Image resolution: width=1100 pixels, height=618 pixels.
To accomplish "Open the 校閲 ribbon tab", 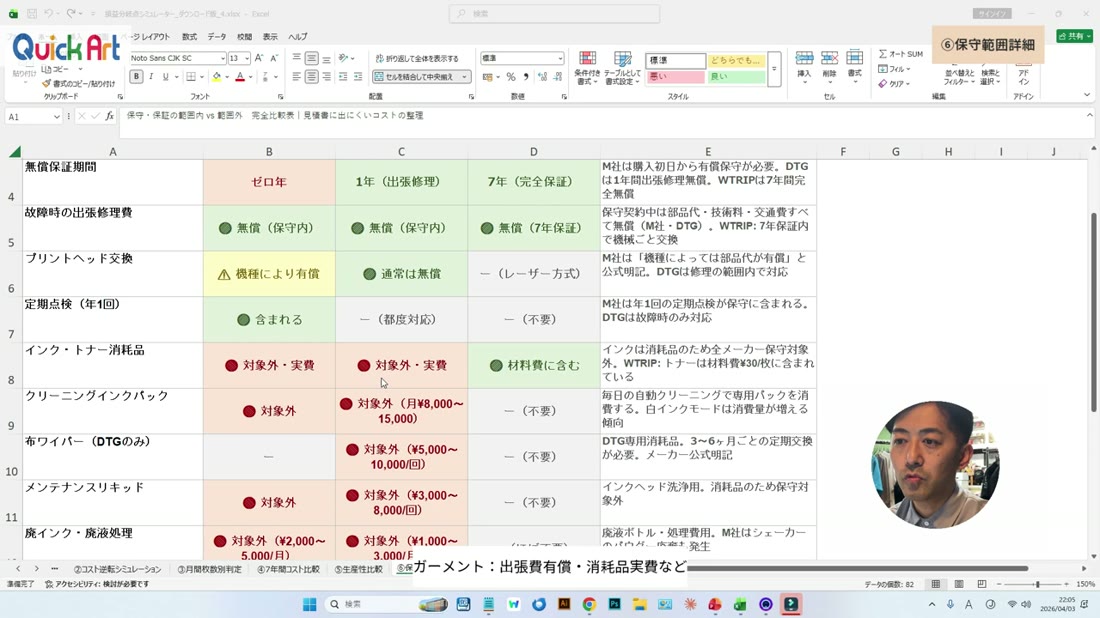I will click(244, 36).
